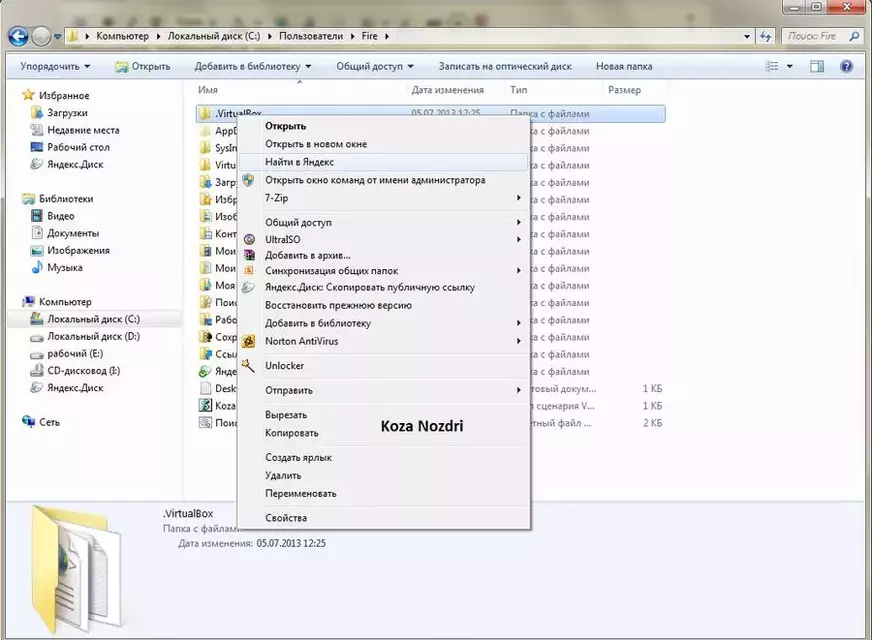The image size is (872, 640).
Task: Click the 'рабочий (E:)' drive icon
Action: point(37,354)
